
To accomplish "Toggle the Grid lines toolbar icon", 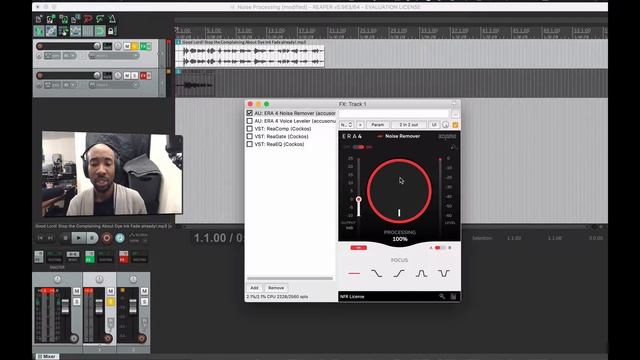I will click(x=88, y=31).
